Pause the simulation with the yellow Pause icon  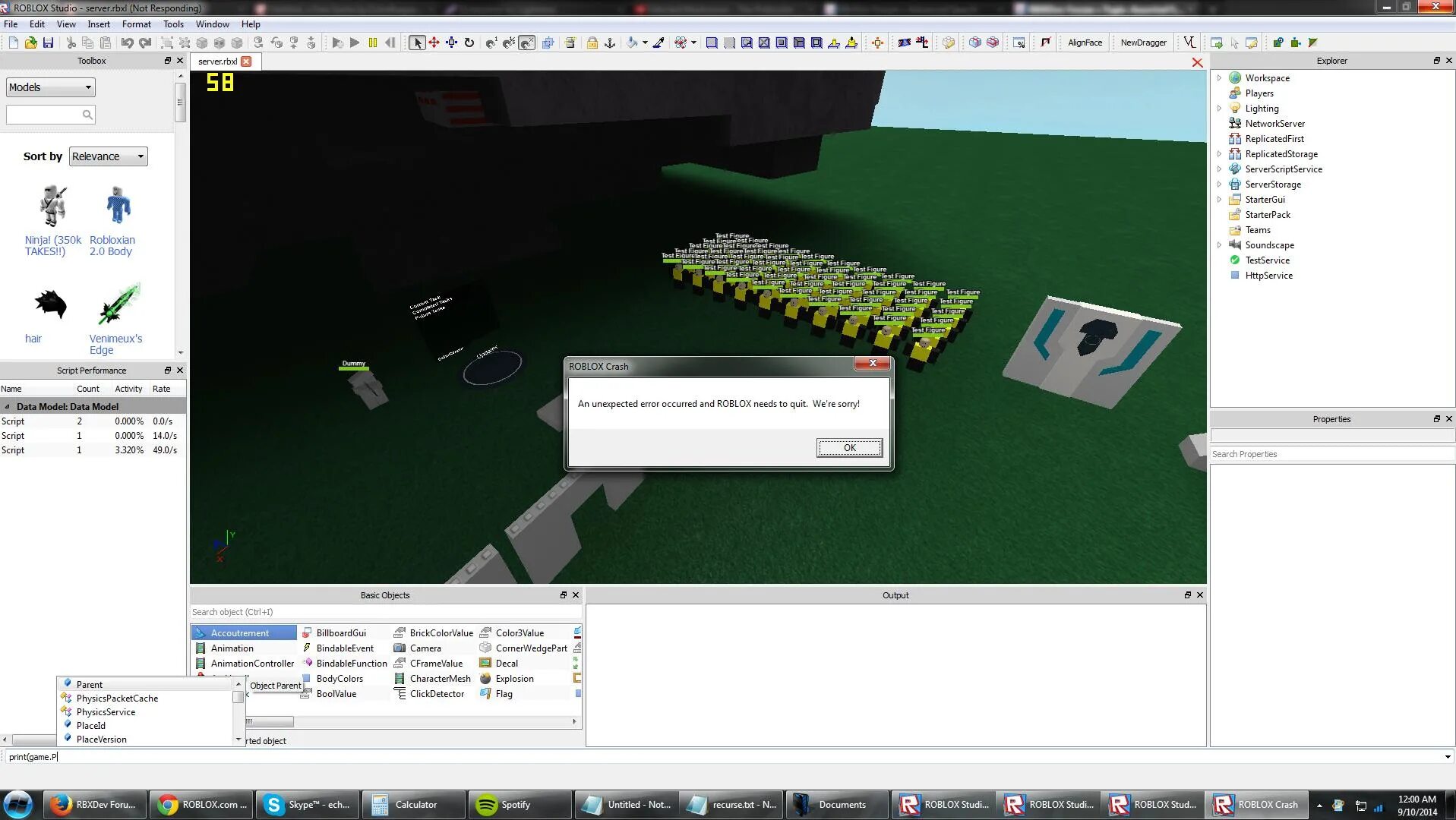(372, 43)
